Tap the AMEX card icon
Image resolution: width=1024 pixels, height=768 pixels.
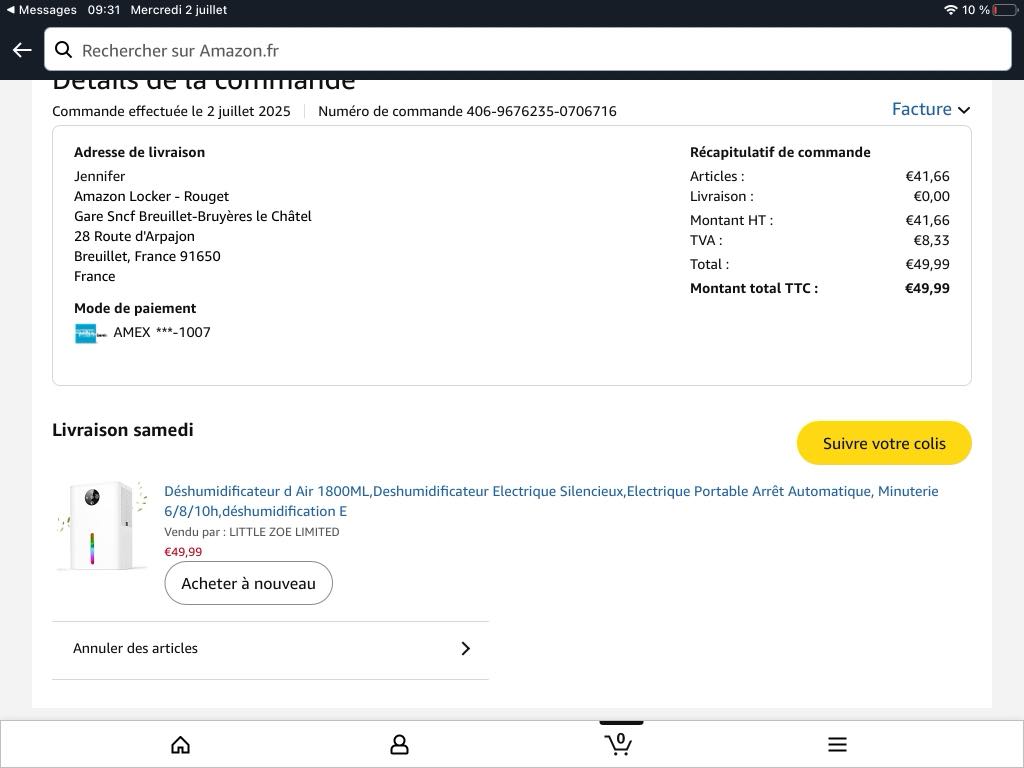pos(90,333)
